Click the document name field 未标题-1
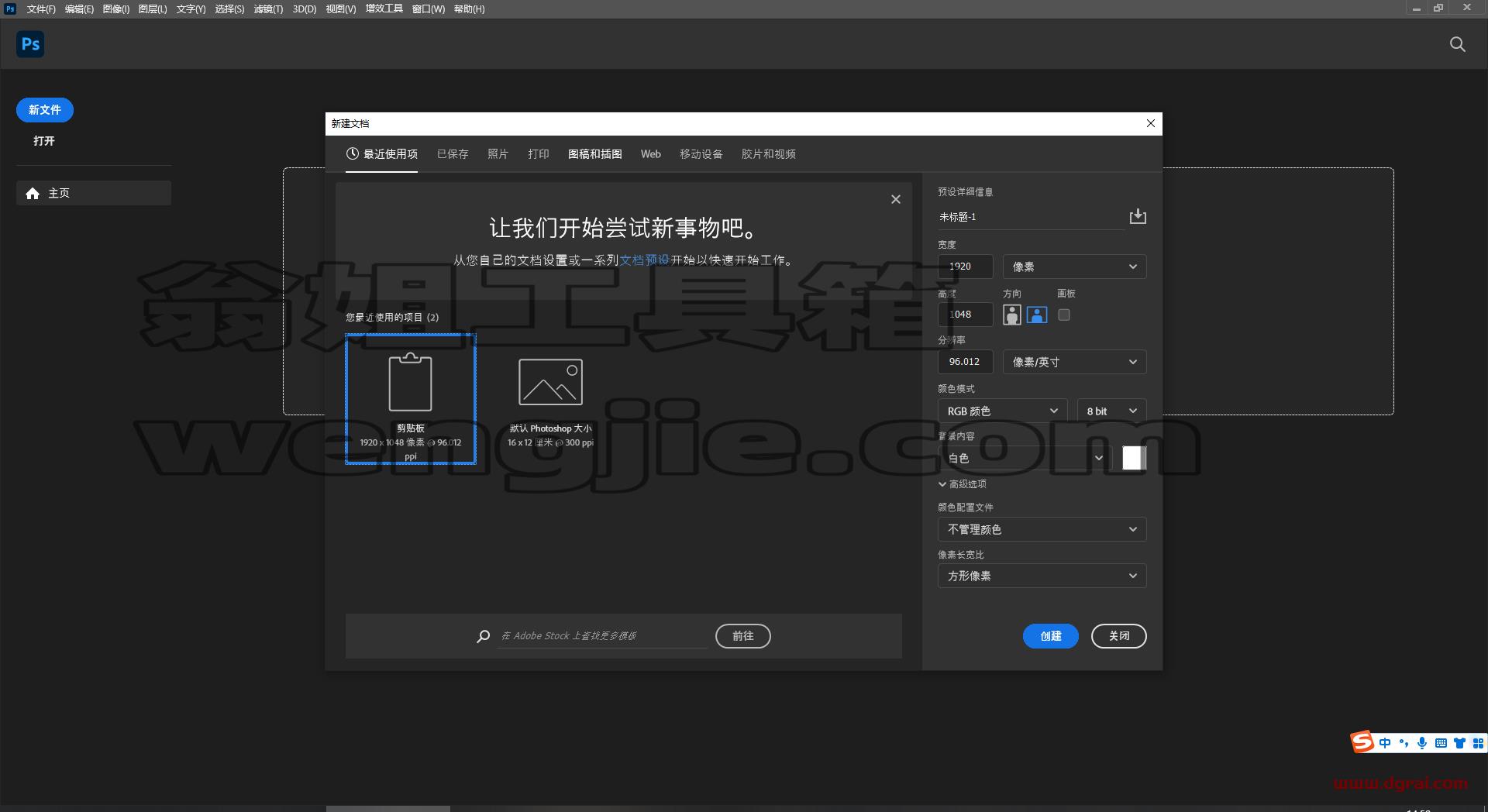Viewport: 1488px width, 812px height. 1031,217
